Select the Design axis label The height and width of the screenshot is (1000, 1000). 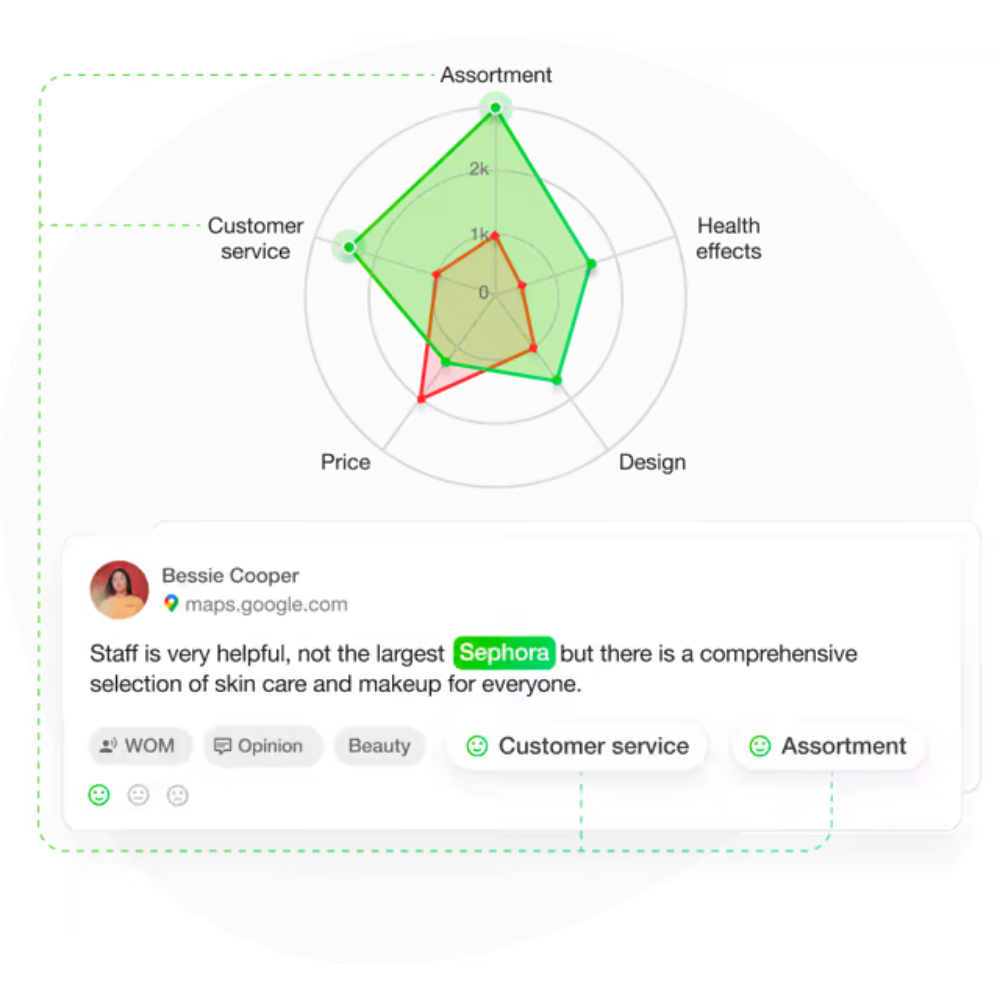coord(652,462)
